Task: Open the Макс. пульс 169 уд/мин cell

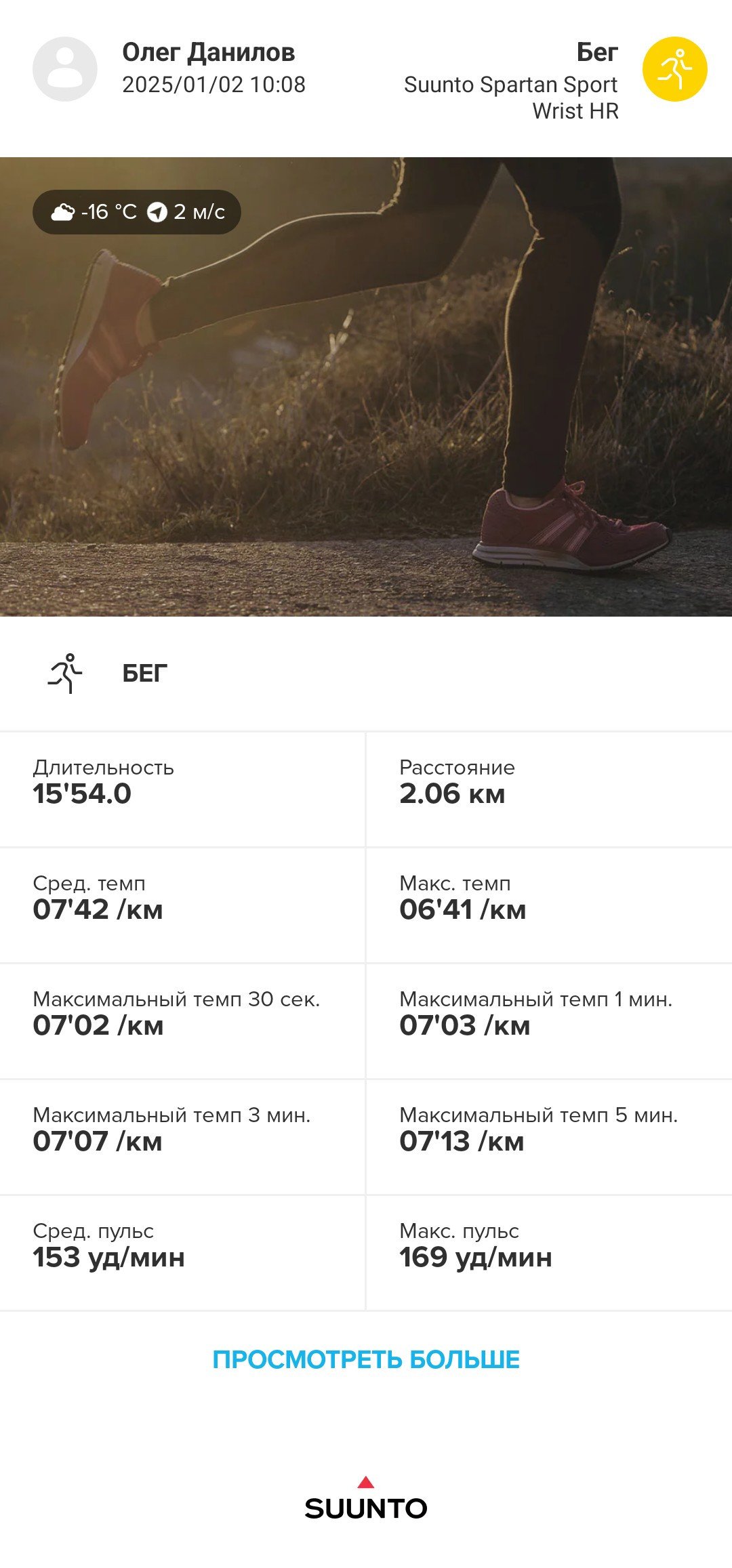Action: coord(550,1253)
